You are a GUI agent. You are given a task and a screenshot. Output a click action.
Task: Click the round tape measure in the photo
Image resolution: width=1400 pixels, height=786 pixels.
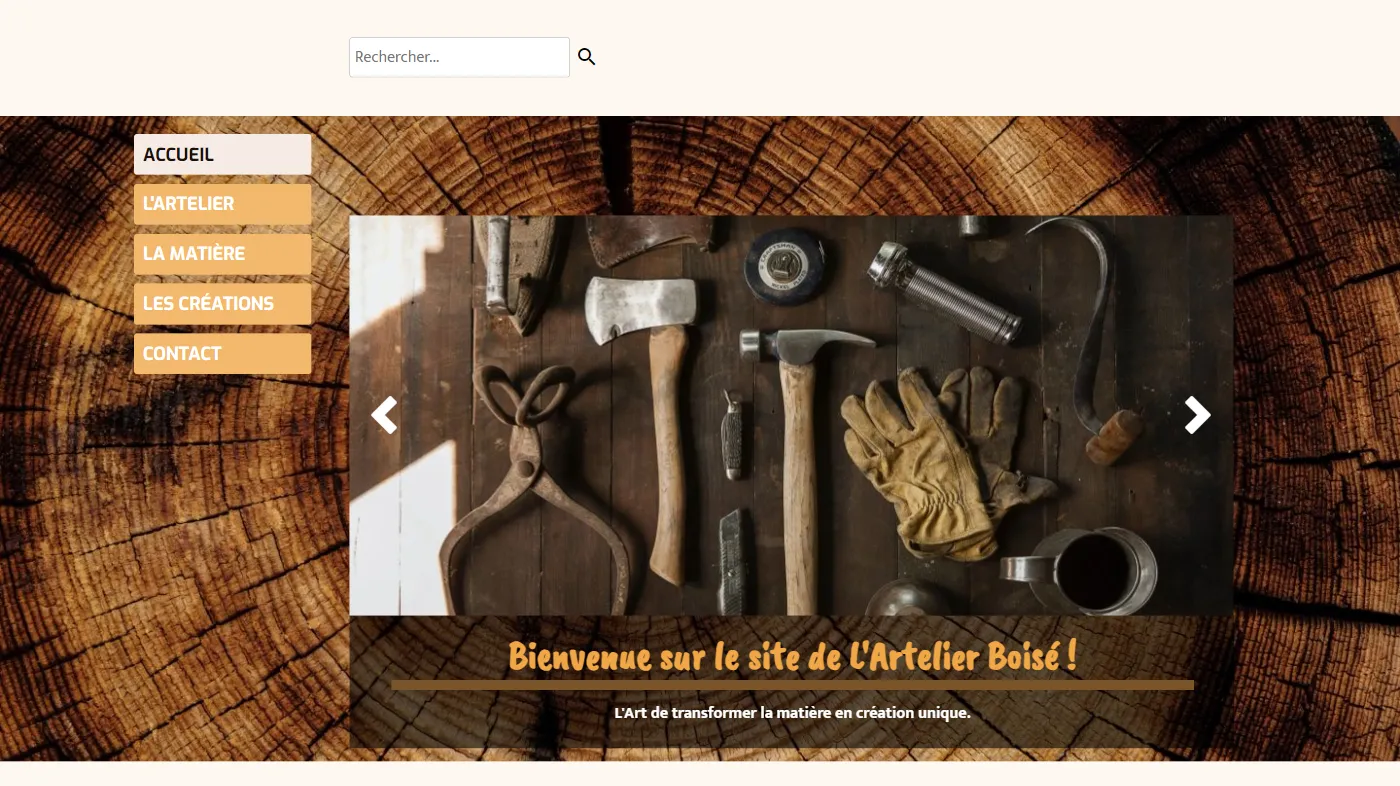785,265
